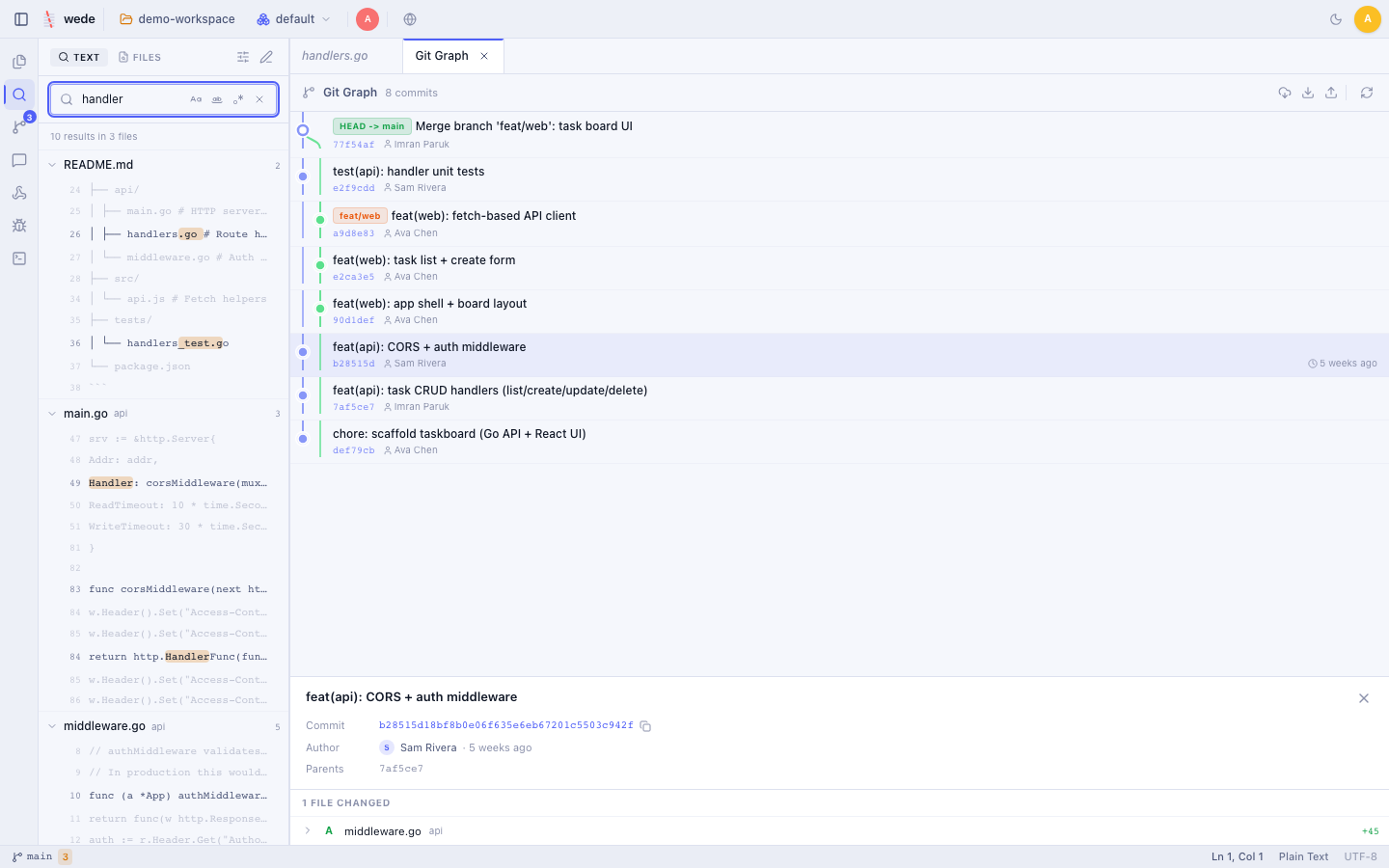This screenshot has width=1389, height=868.
Task: Refresh the Git Graph
Action: click(1367, 93)
